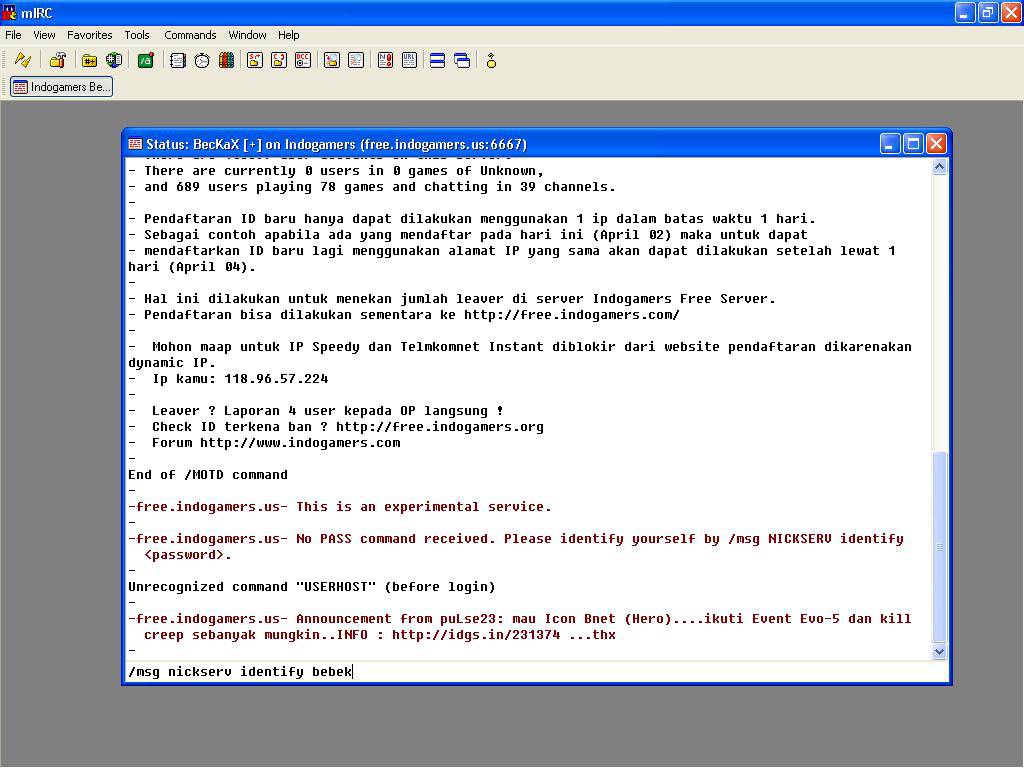The width and height of the screenshot is (1024, 768).
Task: Click the DCC Chat icon
Action: (279, 61)
